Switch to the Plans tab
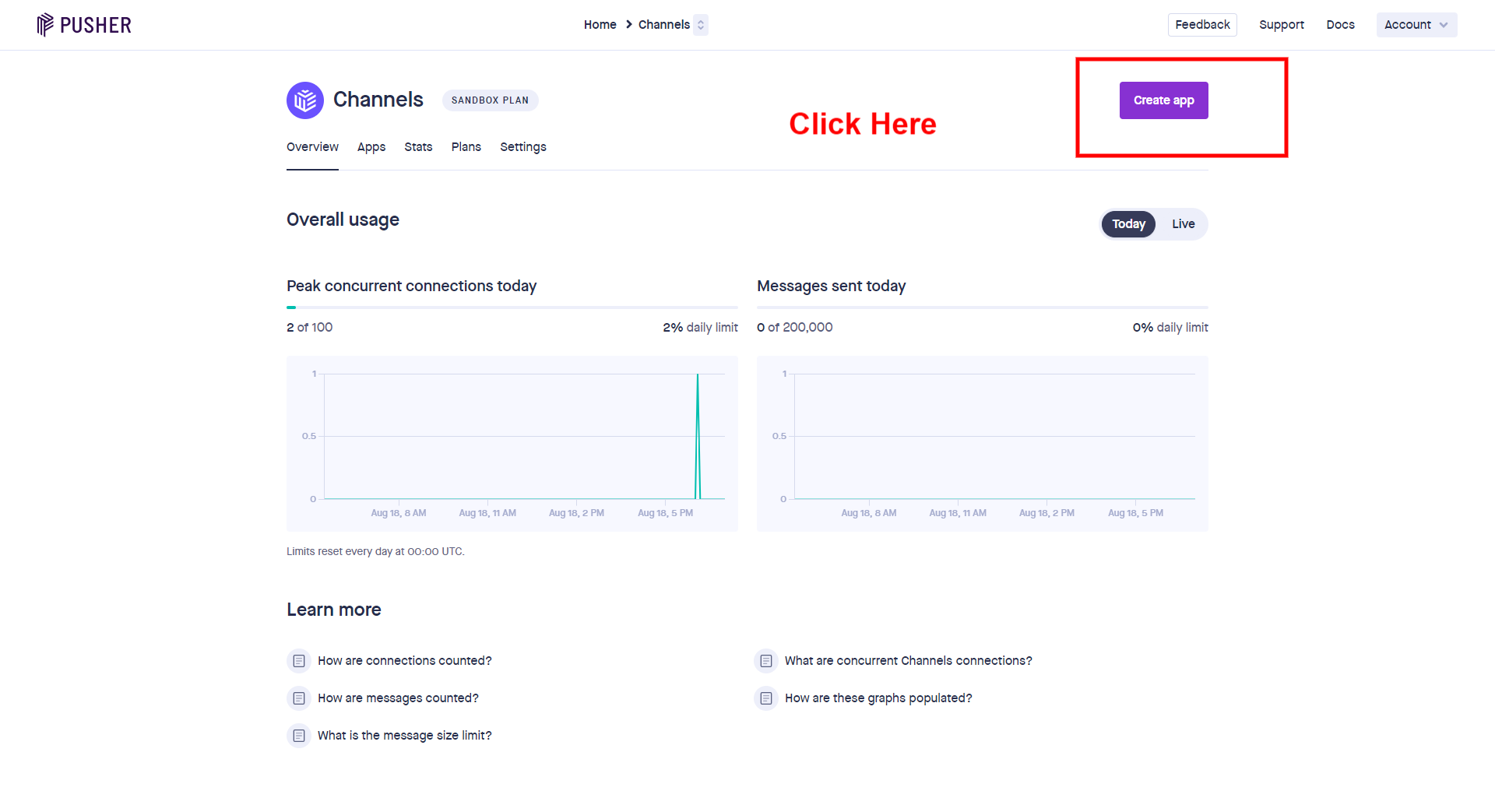 click(466, 147)
